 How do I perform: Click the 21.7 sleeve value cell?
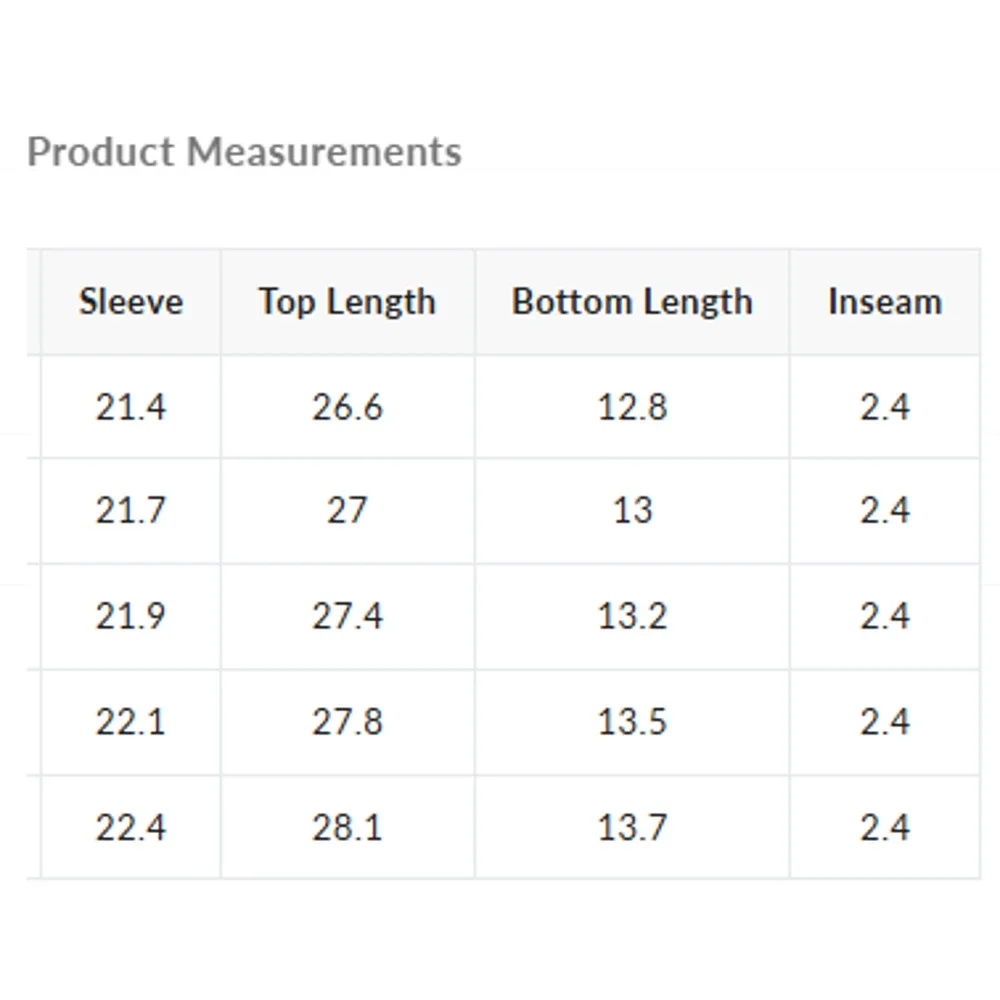click(x=131, y=511)
